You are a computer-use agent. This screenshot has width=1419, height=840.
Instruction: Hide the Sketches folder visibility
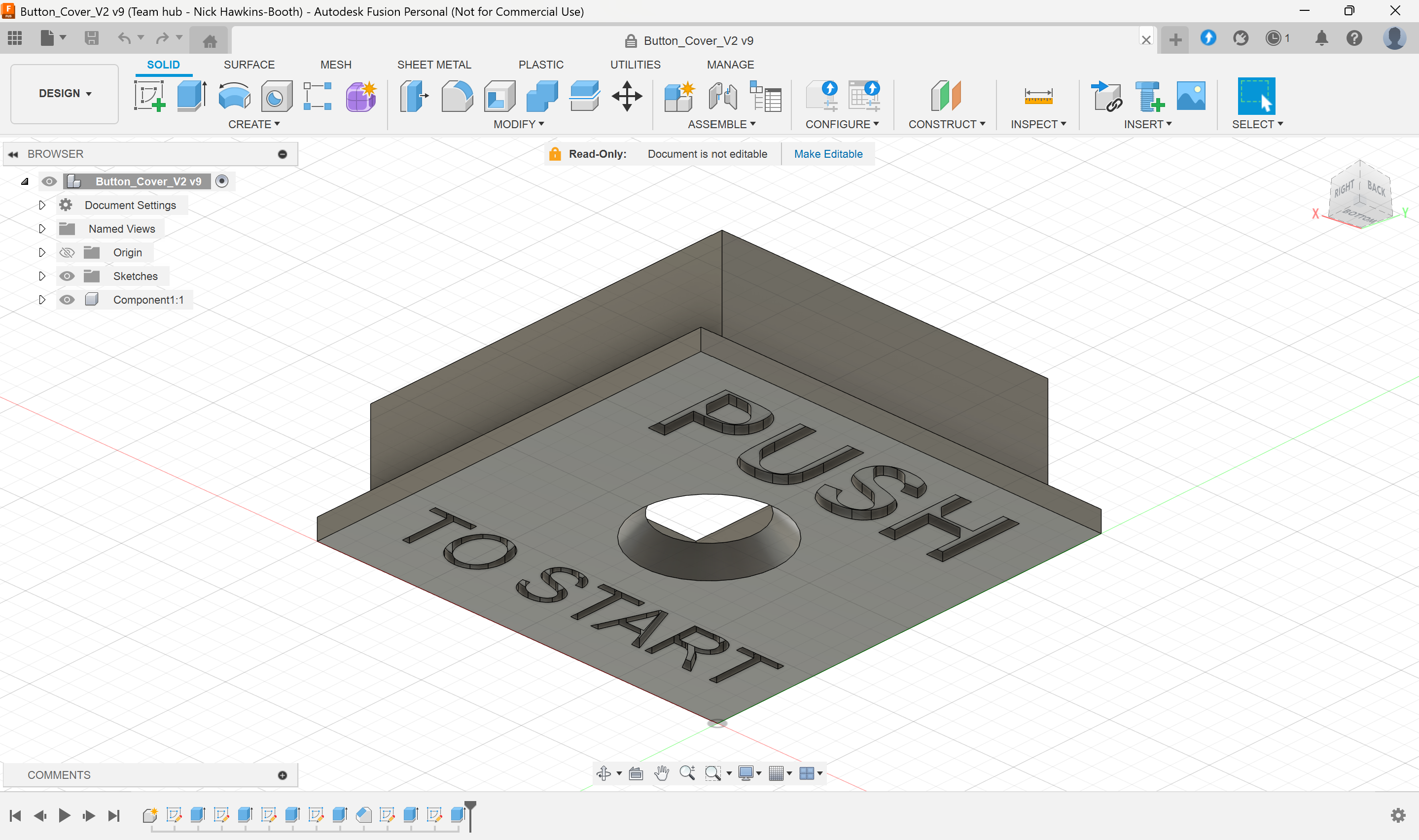[x=67, y=276]
